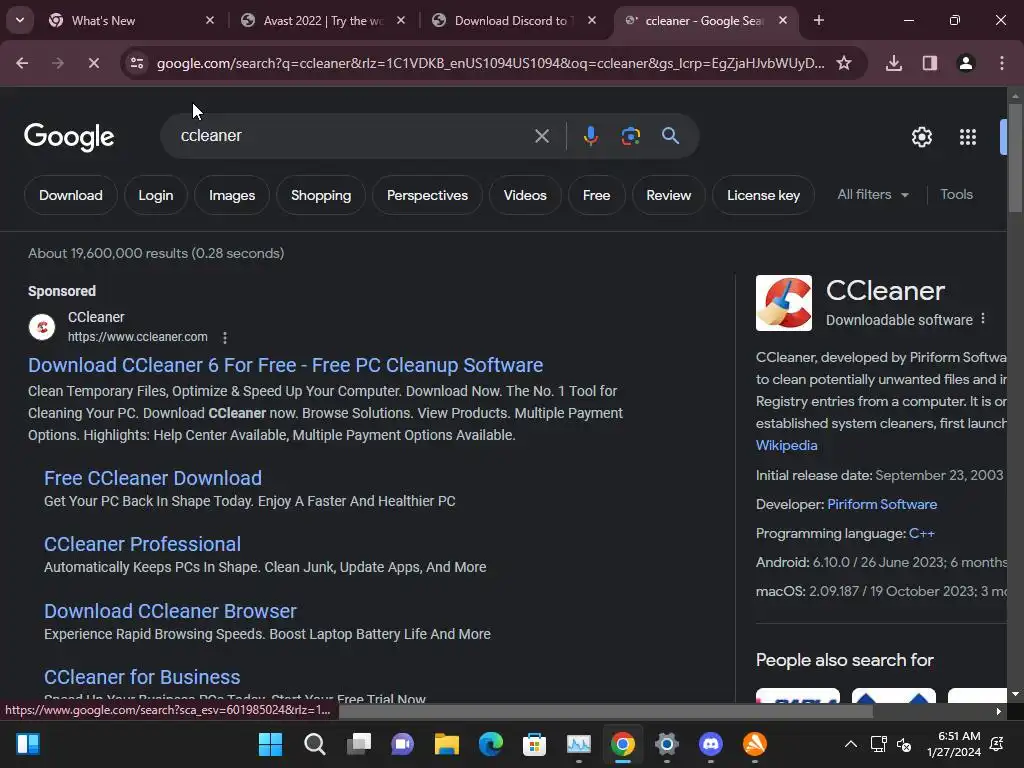Switch to Perspectives results
This screenshot has width=1024, height=768.
click(427, 195)
